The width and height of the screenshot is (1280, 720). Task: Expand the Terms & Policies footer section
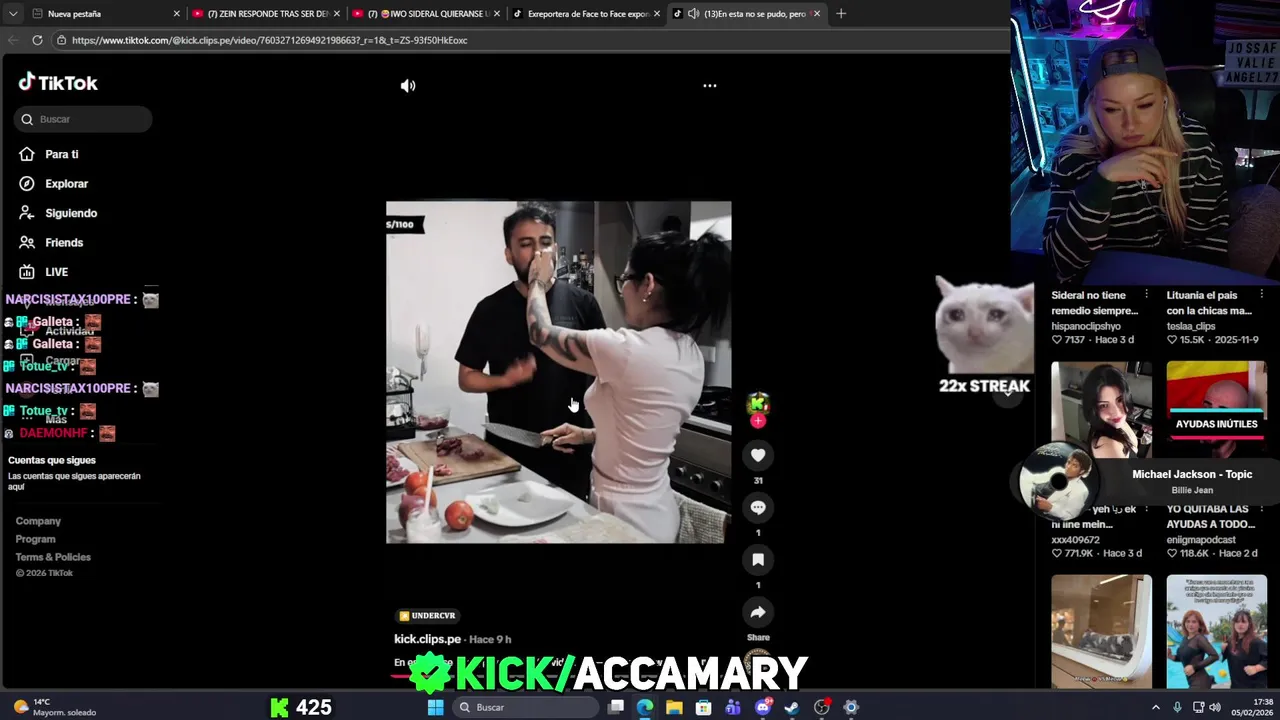[53, 557]
